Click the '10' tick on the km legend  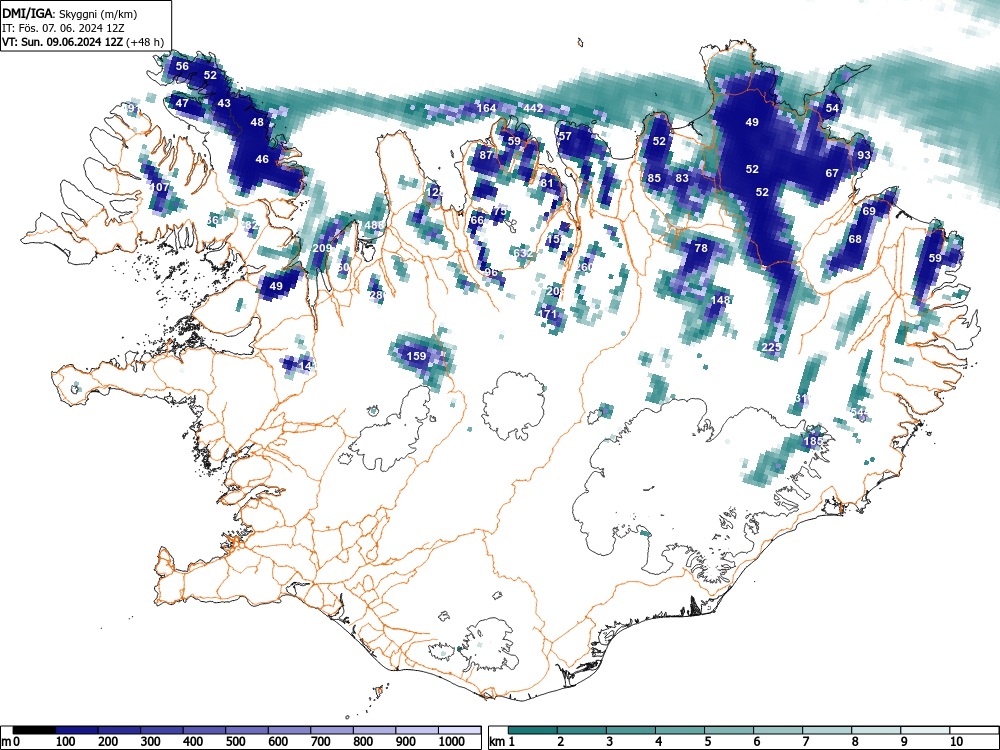tap(955, 742)
